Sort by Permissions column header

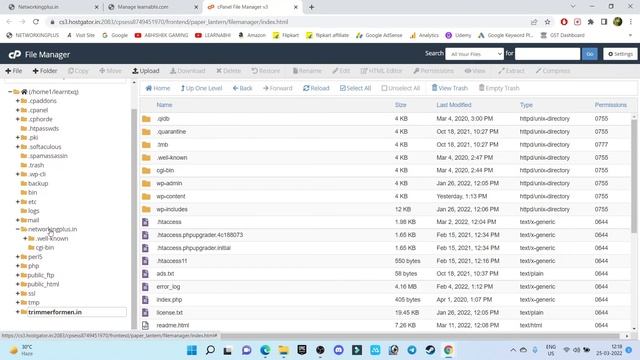pyautogui.click(x=610, y=105)
